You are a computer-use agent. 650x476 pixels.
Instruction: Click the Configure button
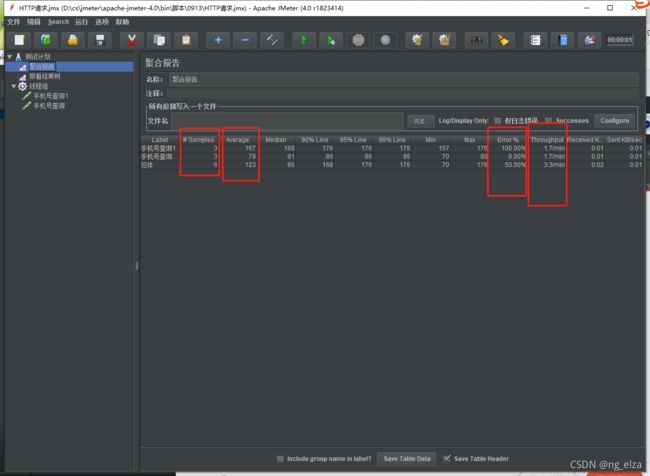pos(615,121)
